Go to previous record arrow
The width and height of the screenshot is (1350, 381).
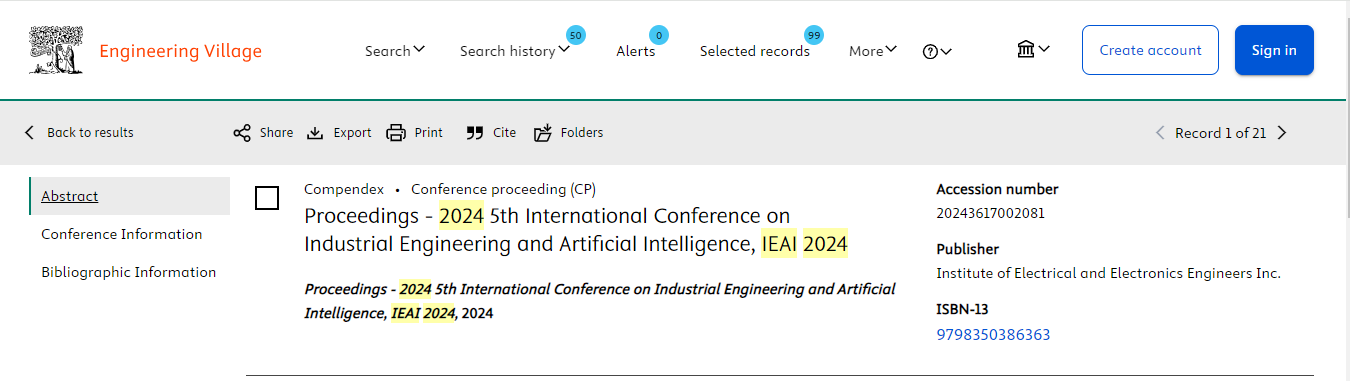[x=1160, y=133]
